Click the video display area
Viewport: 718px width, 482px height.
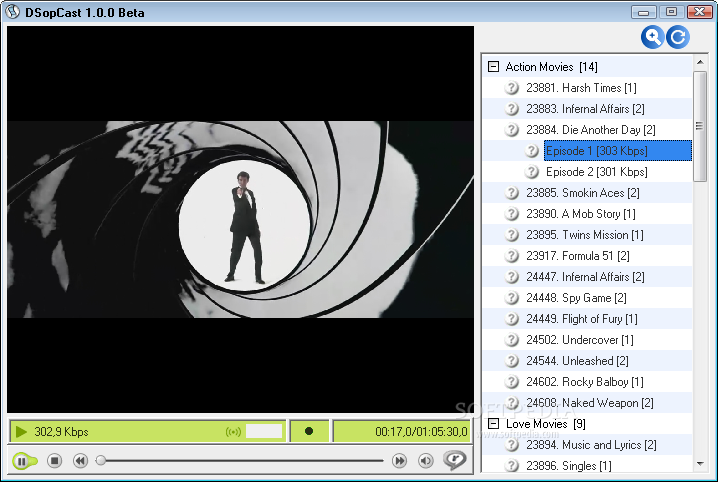click(240, 219)
